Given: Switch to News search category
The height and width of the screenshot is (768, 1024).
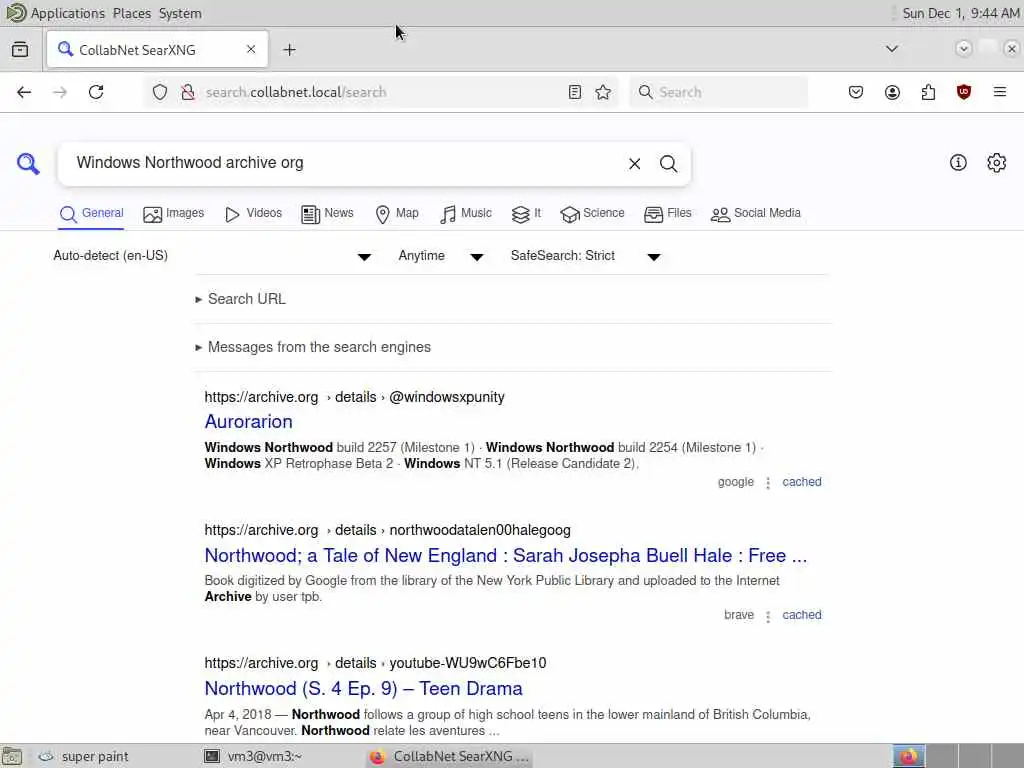Looking at the screenshot, I should coord(327,214).
